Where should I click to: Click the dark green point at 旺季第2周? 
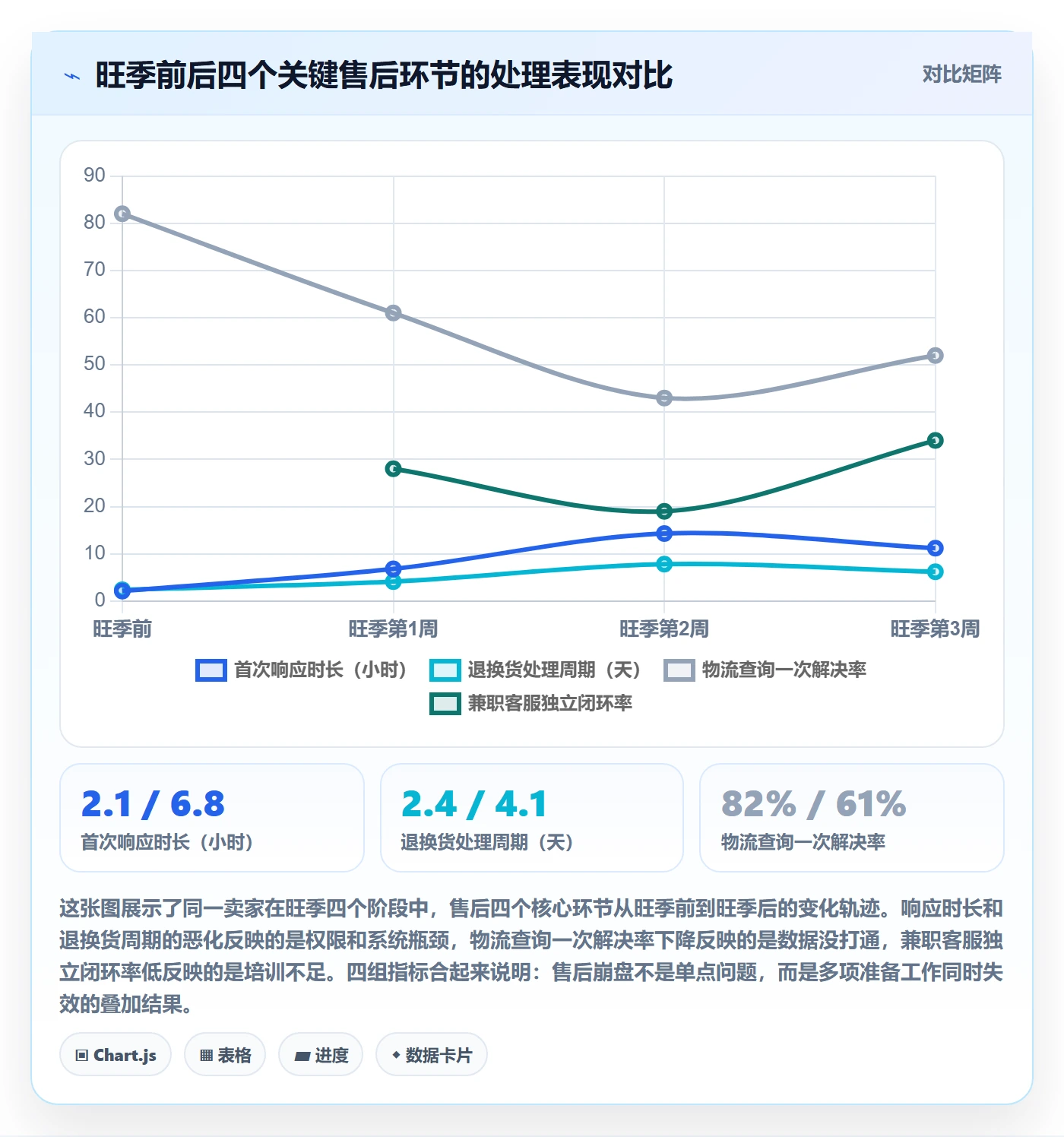pos(664,511)
